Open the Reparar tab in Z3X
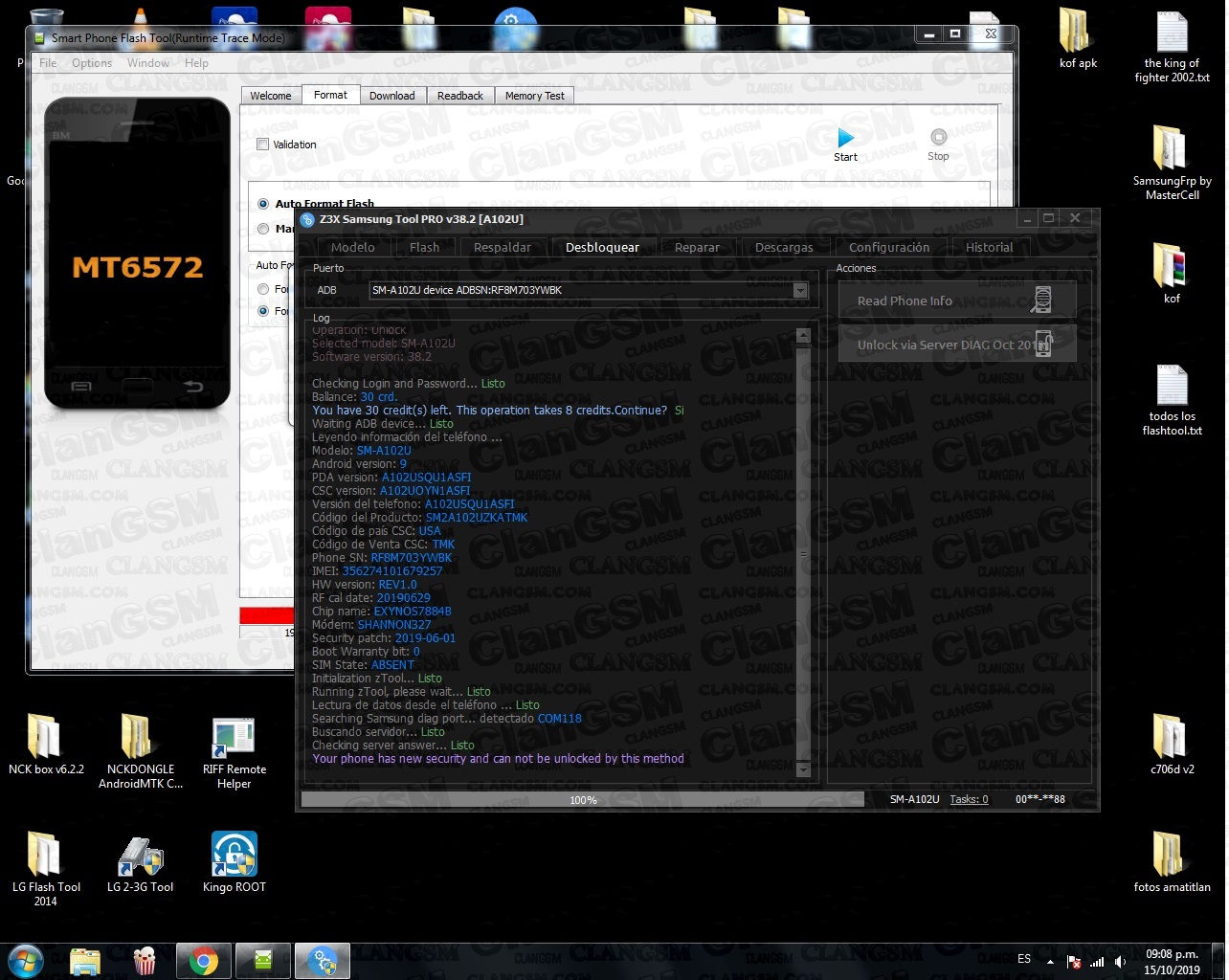 tap(697, 247)
